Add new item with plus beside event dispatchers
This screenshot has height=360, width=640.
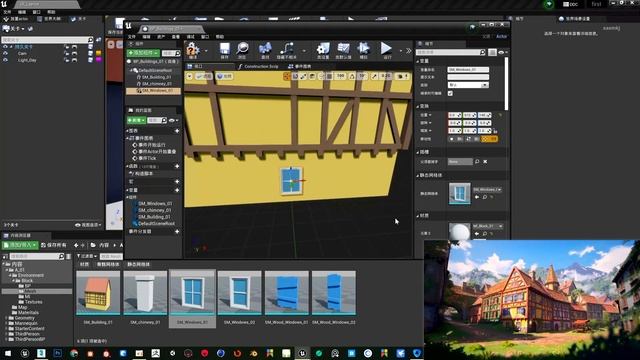[x=177, y=231]
